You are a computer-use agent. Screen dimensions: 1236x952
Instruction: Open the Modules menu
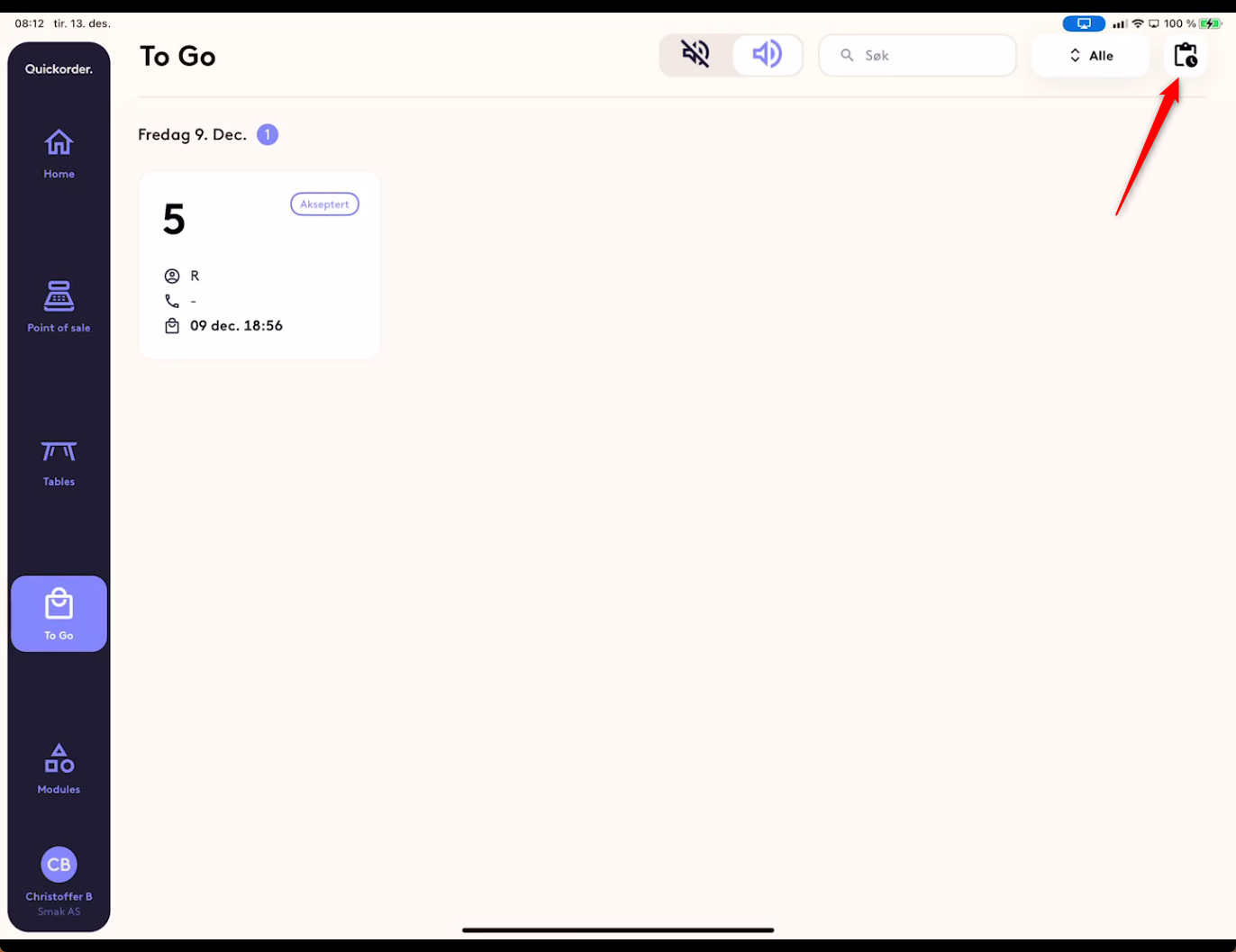pos(59,768)
